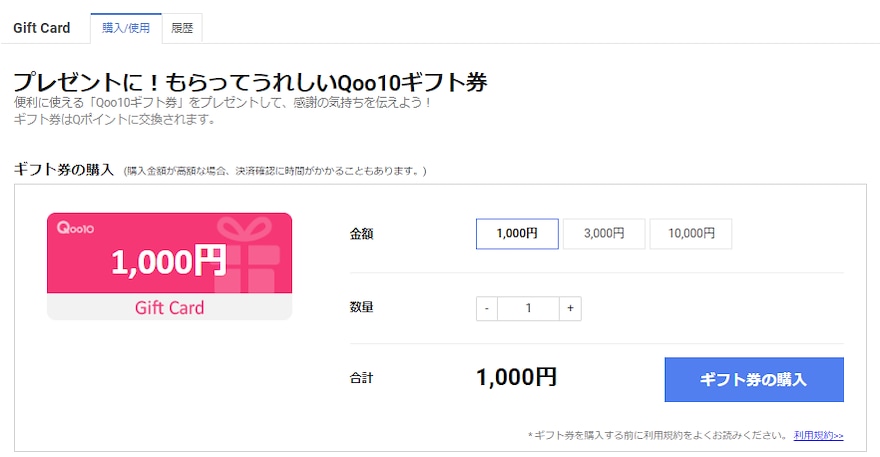The width and height of the screenshot is (880, 457).
Task: Decrease quantity with the minus button
Action: 487,308
